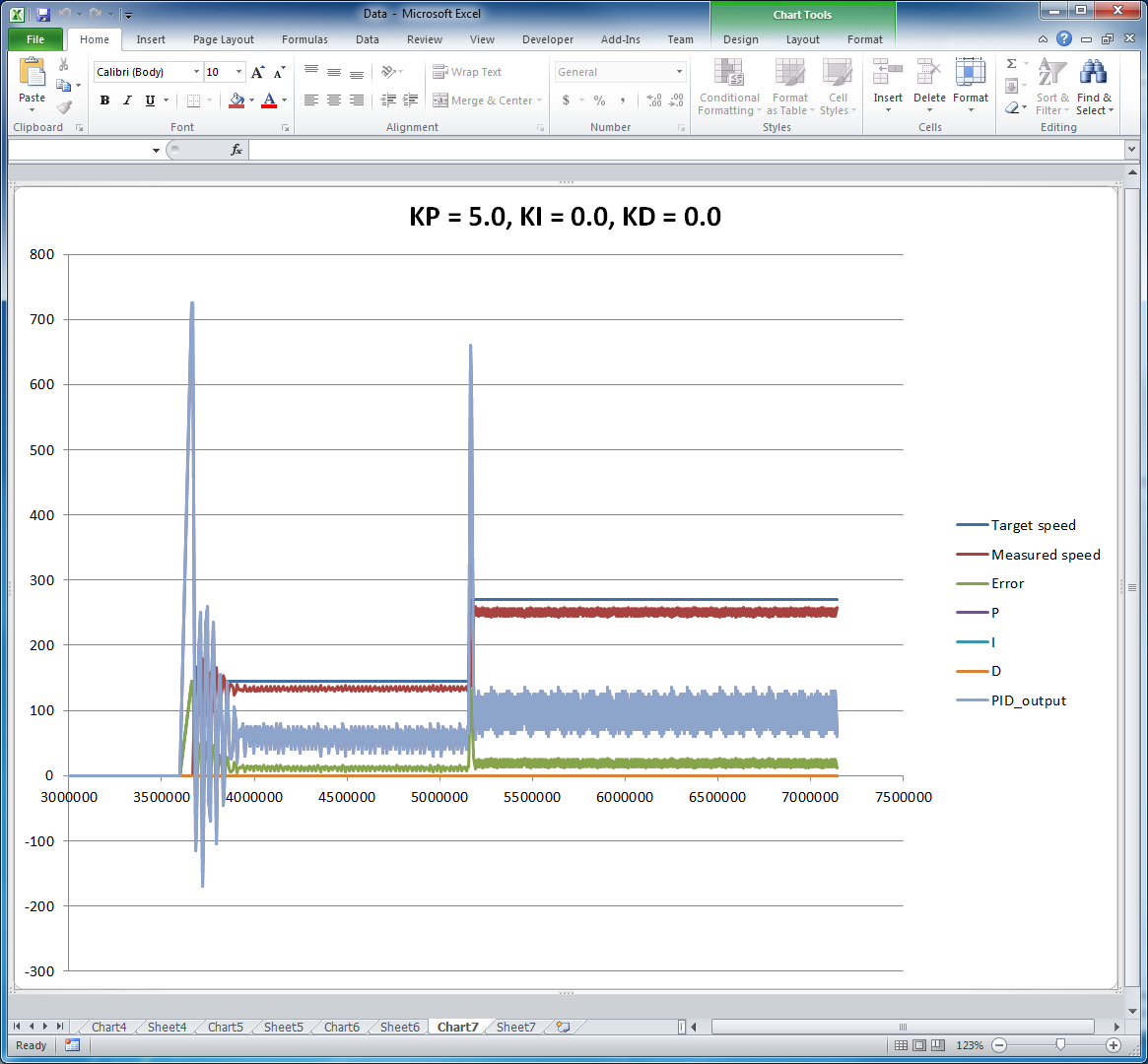This screenshot has height=1064, width=1148.
Task: Click the Insert cells button
Action: point(887,87)
